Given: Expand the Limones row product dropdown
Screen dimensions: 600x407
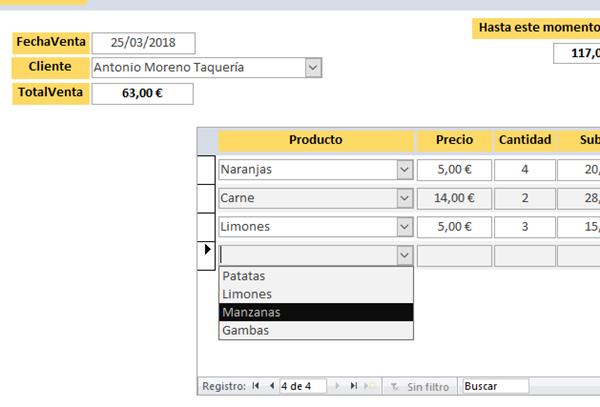Looking at the screenshot, I should click(x=404, y=227).
